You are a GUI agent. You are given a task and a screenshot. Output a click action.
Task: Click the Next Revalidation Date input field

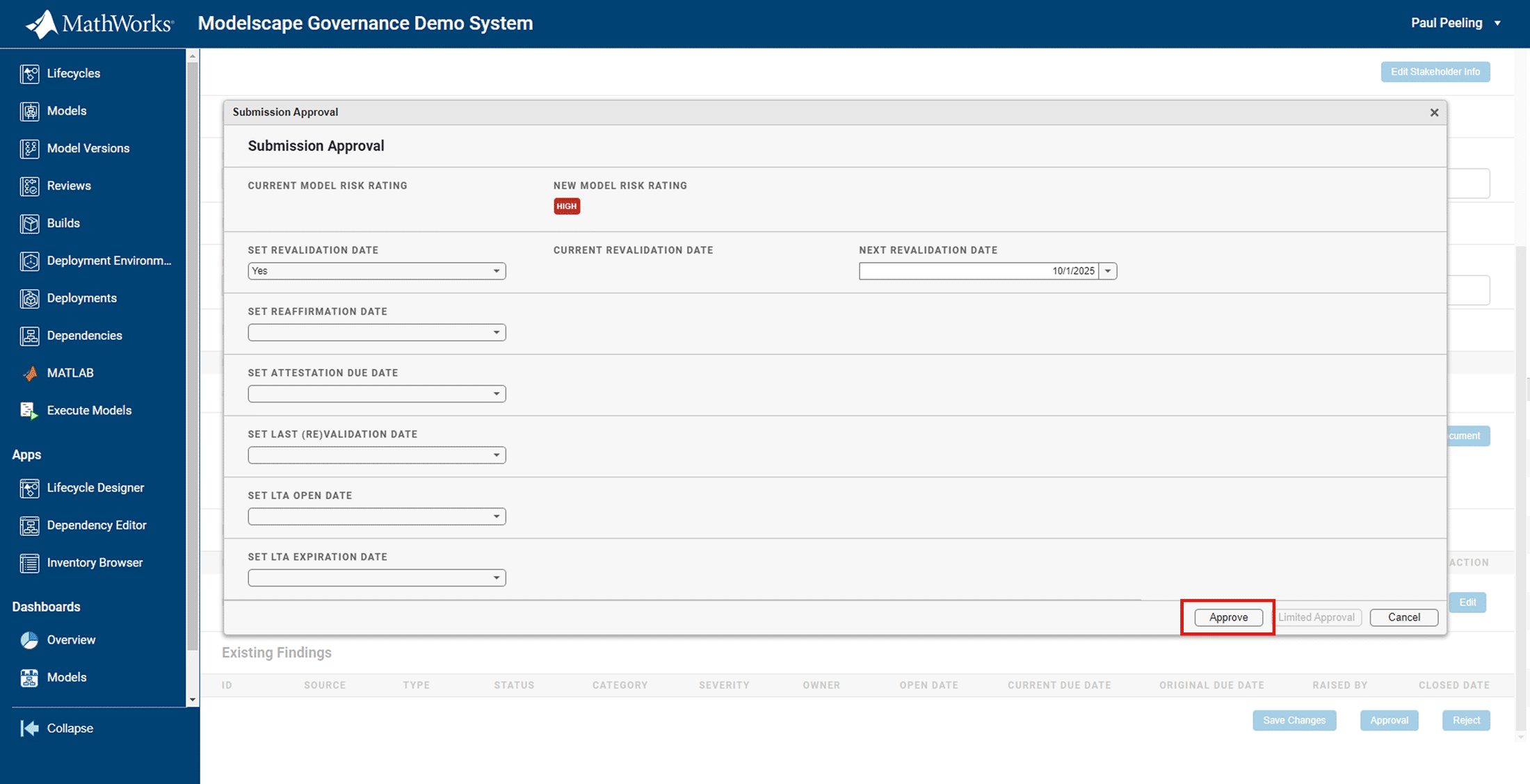[979, 271]
